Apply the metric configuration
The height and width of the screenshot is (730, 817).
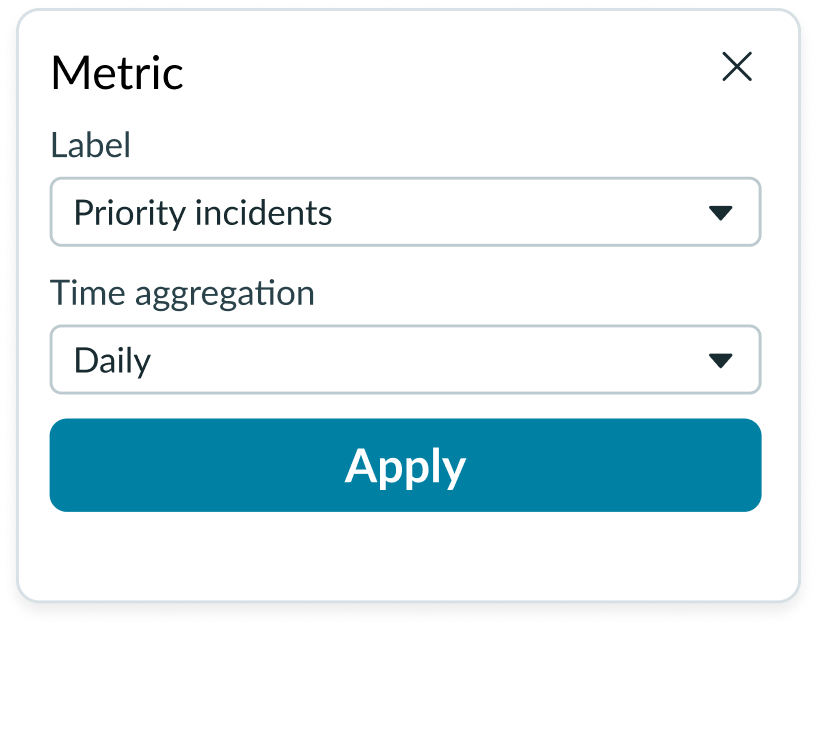pyautogui.click(x=405, y=465)
